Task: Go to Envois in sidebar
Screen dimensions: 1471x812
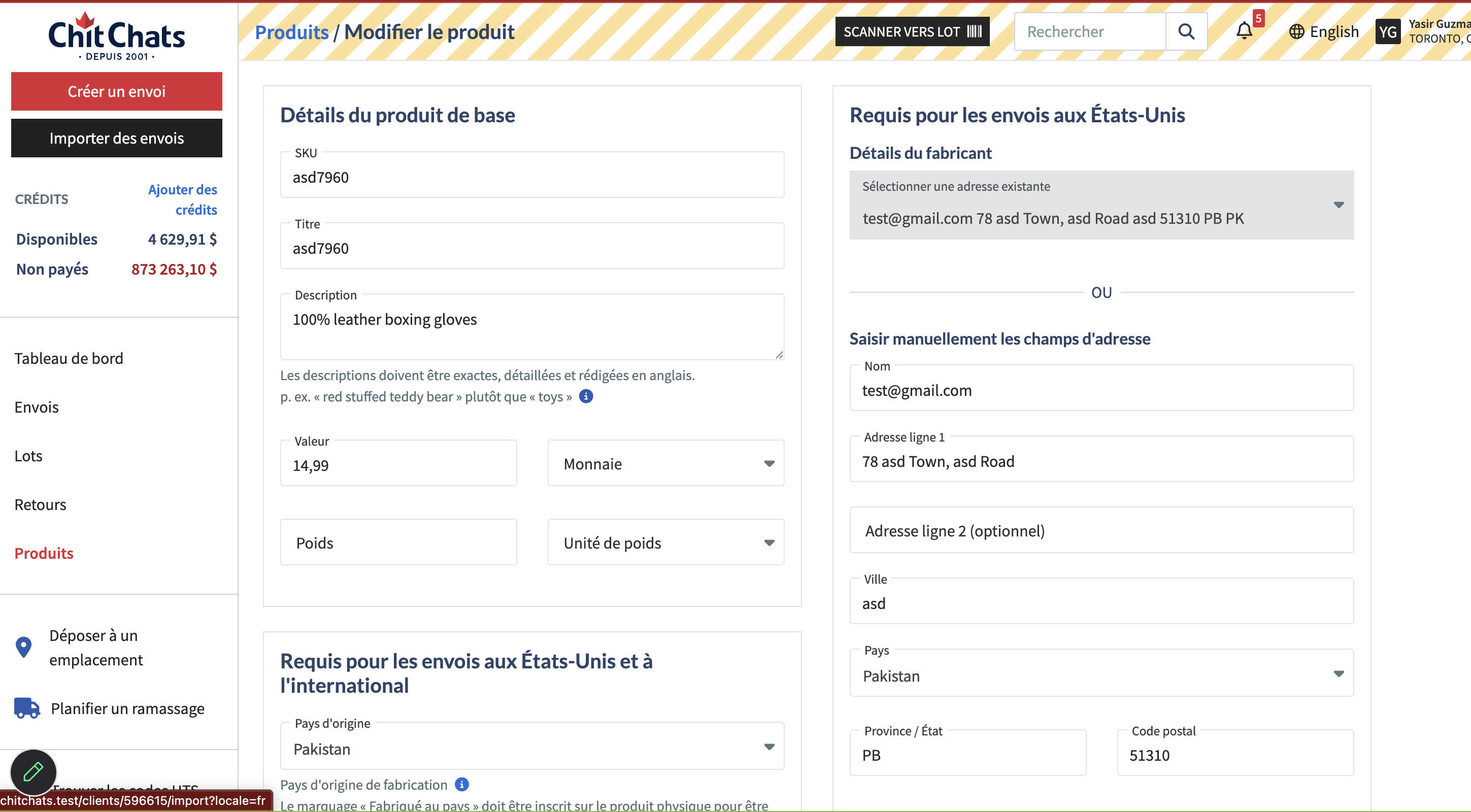Action: click(37, 407)
